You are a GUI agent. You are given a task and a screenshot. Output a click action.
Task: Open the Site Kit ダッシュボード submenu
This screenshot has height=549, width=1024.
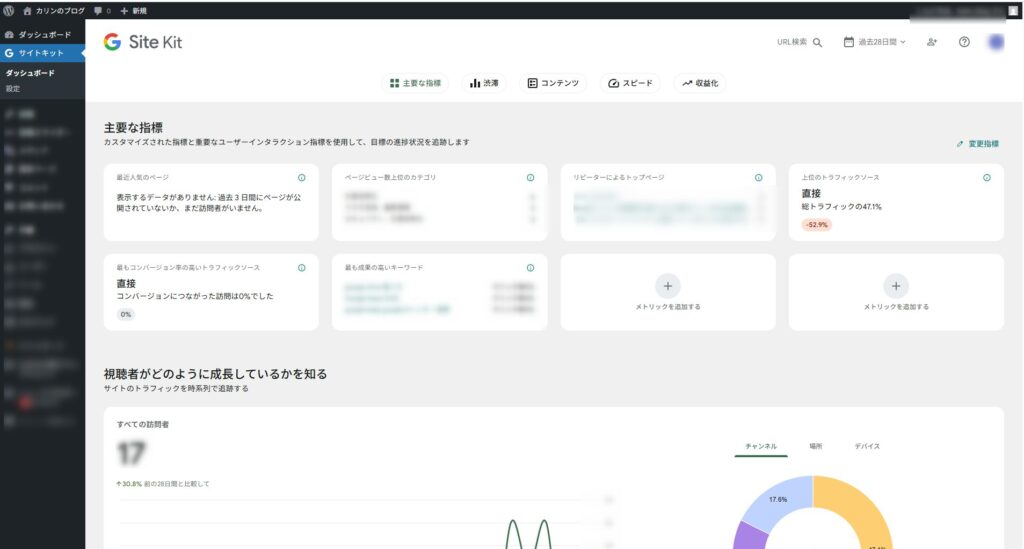coord(30,73)
